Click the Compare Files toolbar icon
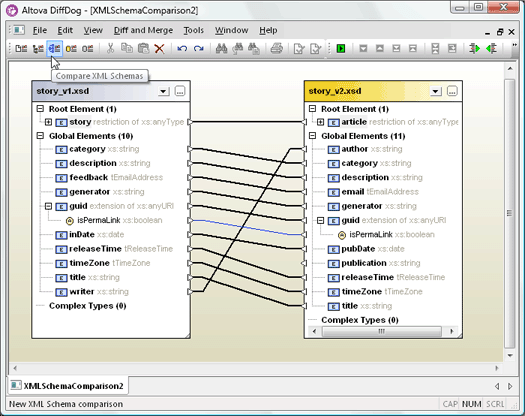 (x=21, y=49)
